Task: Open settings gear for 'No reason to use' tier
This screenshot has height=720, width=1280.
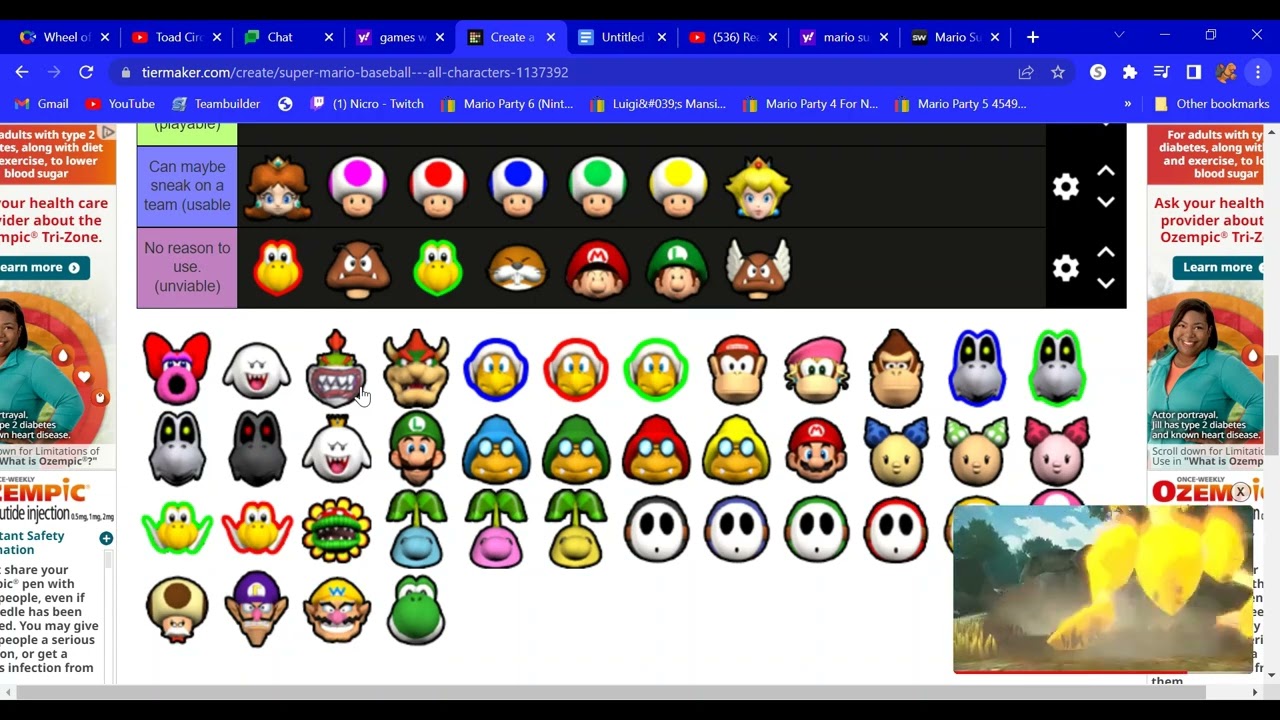Action: click(1066, 268)
